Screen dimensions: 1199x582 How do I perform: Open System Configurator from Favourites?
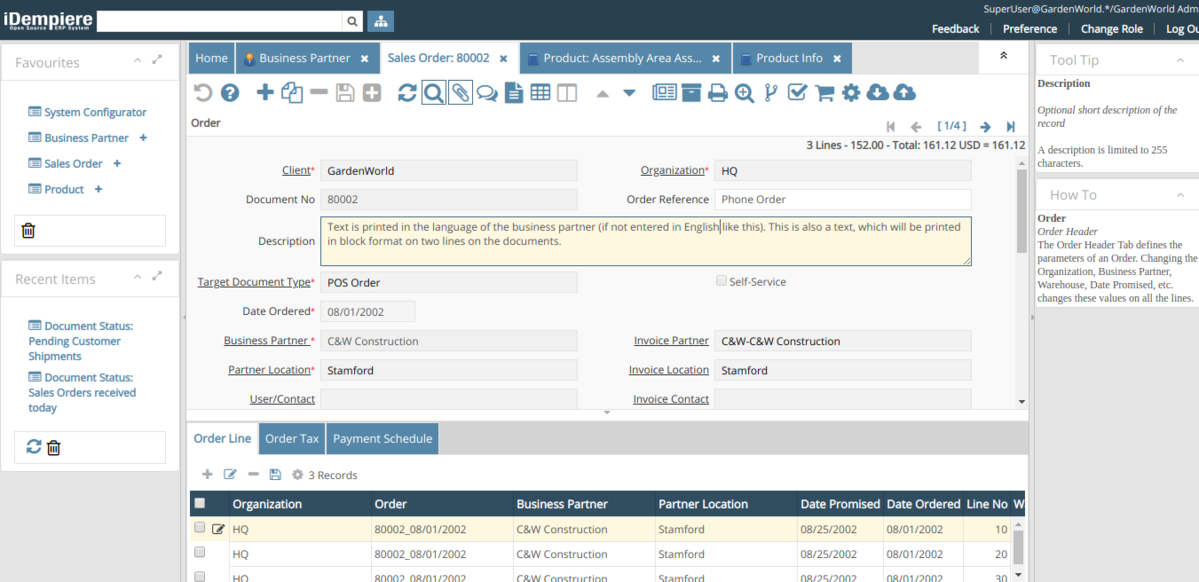[95, 112]
